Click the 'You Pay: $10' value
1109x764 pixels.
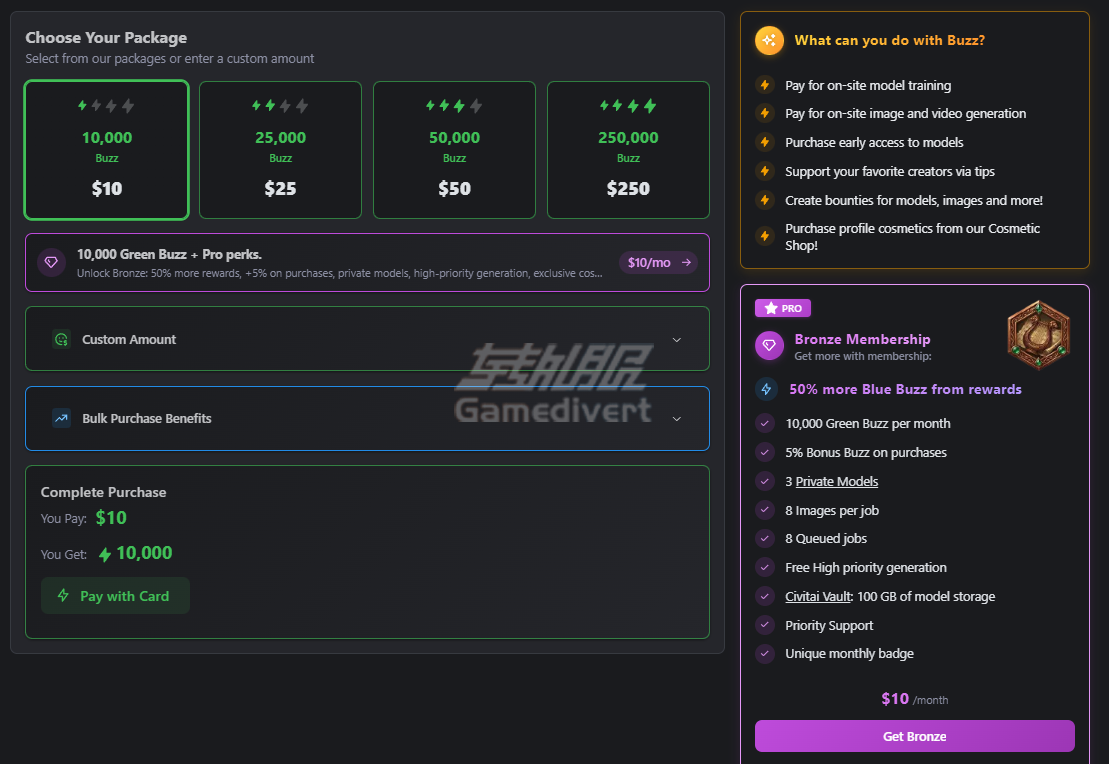111,518
